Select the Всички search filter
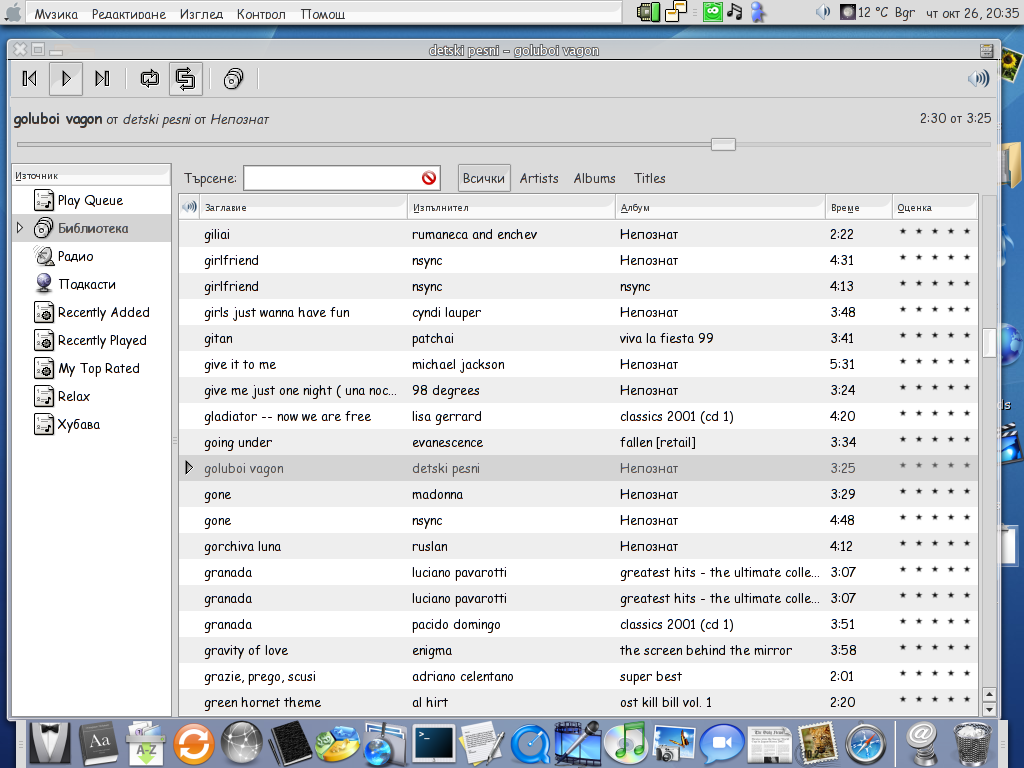This screenshot has height=768, width=1024. 484,178
